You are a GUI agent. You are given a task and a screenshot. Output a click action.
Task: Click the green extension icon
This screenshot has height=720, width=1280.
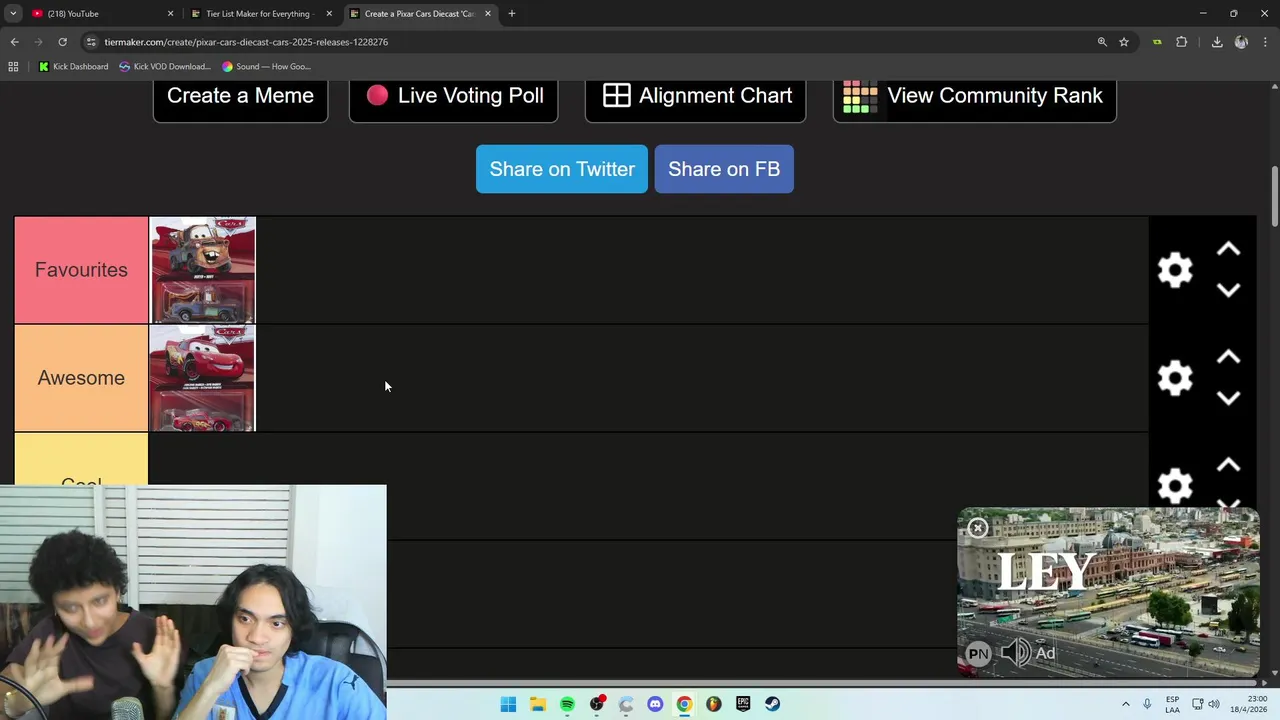[x=1157, y=42]
